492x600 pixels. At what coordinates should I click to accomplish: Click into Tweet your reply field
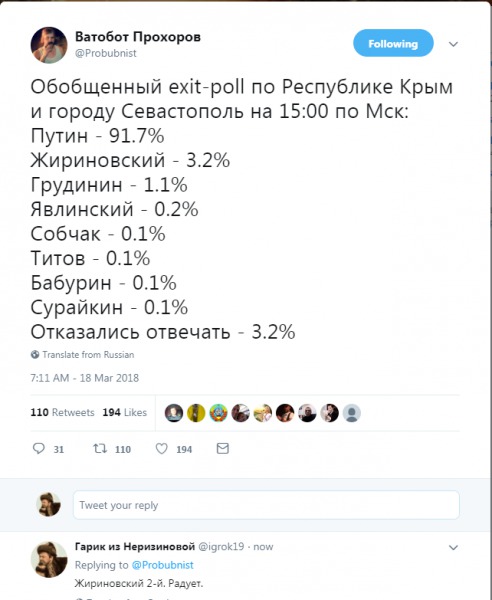pos(266,505)
